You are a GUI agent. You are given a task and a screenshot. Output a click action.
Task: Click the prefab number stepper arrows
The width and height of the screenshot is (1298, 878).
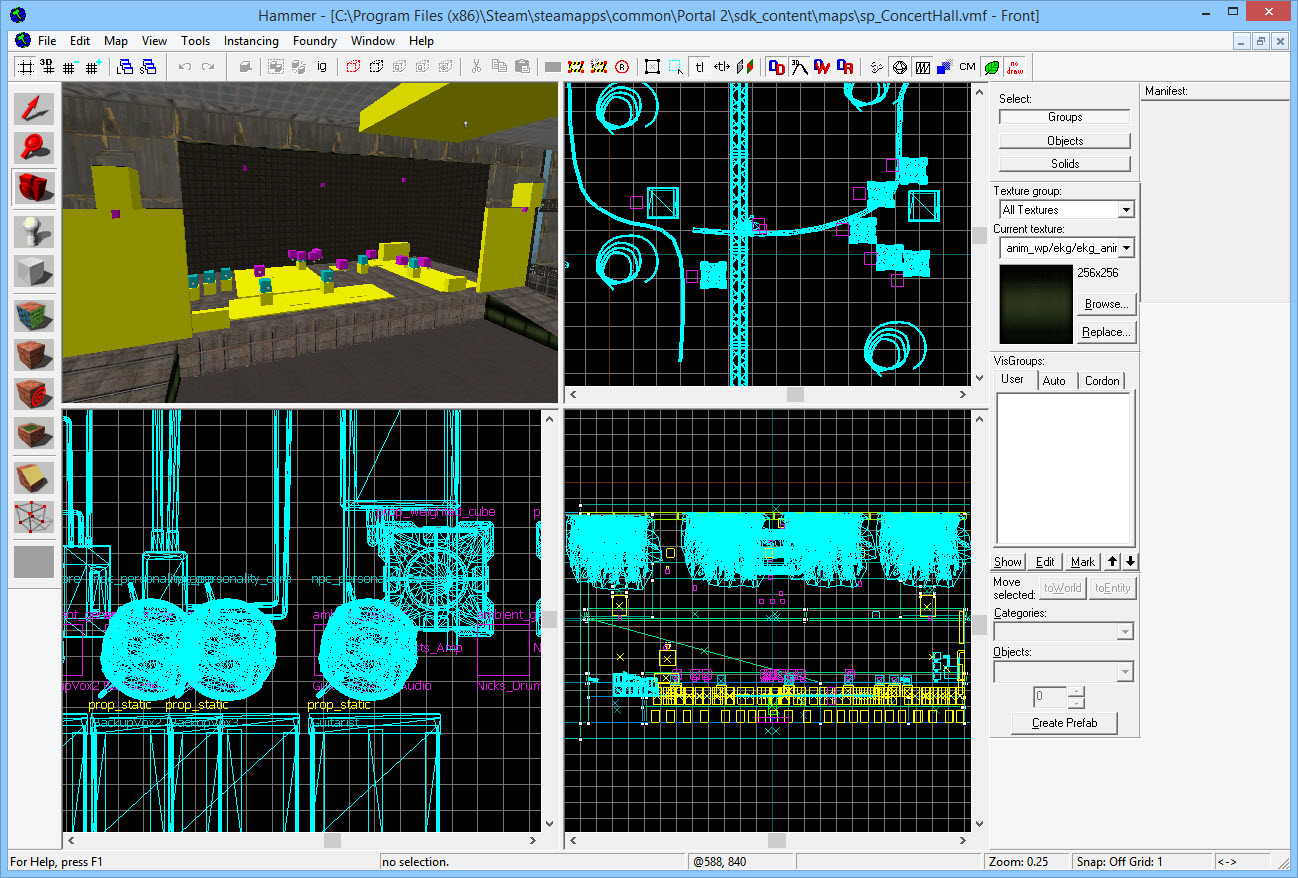pos(1075,696)
